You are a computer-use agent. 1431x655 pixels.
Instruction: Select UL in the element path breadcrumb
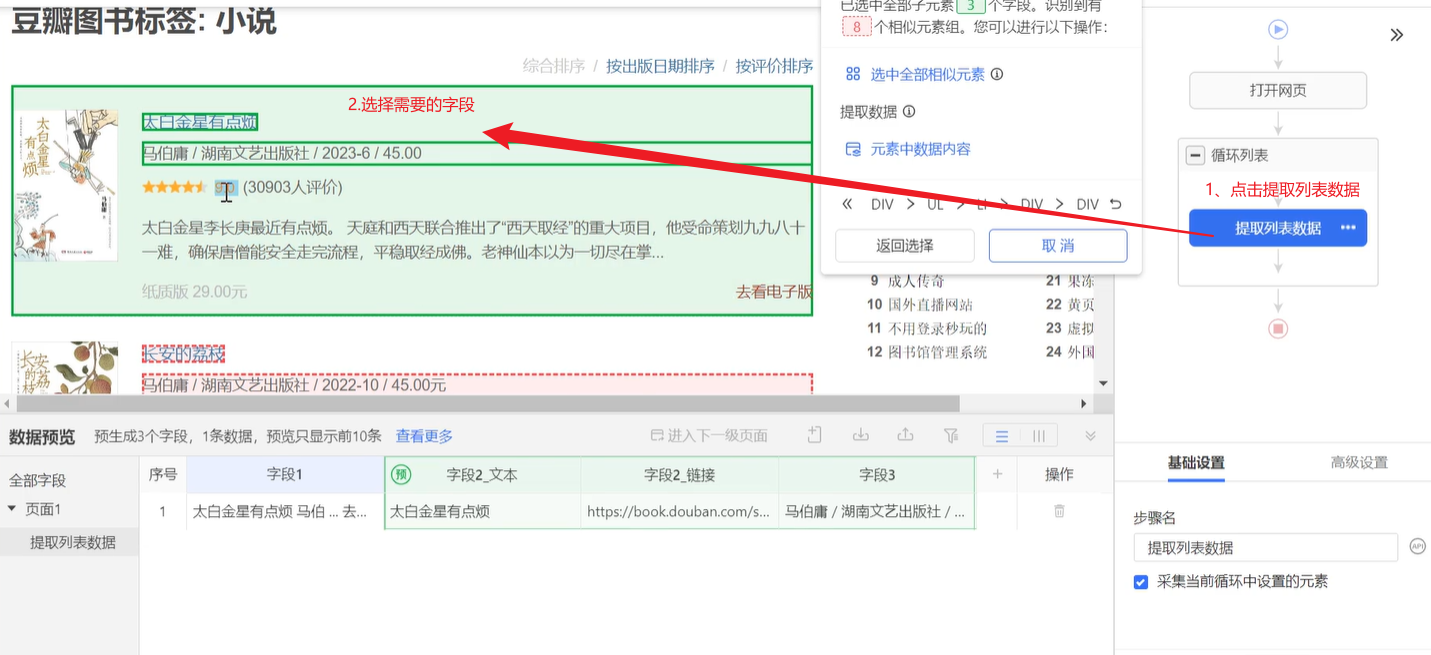pos(935,204)
